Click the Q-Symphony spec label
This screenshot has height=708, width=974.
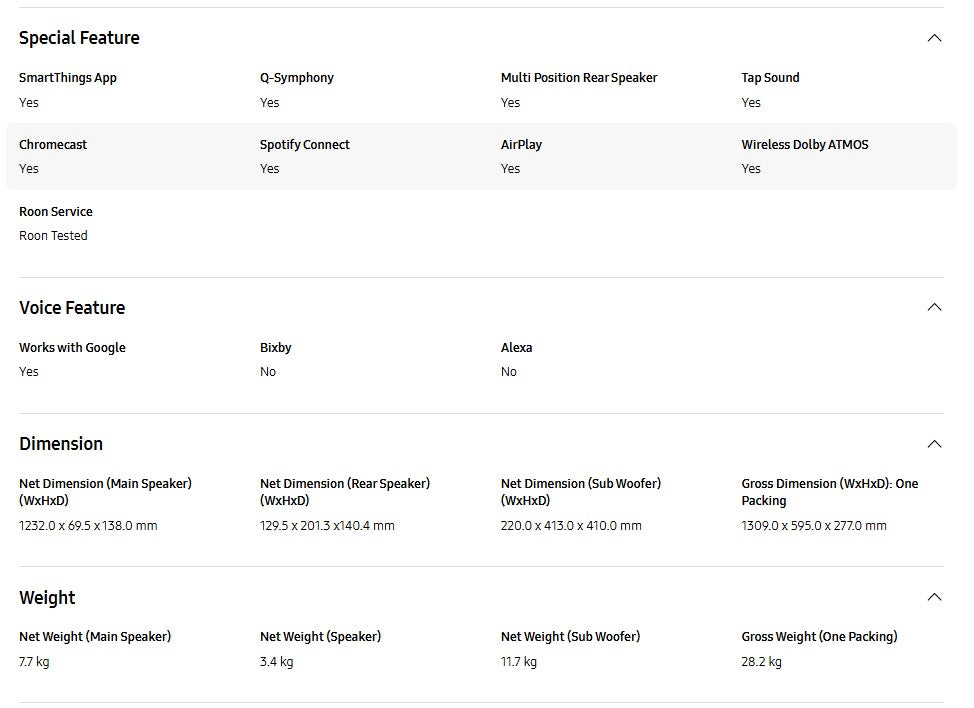click(x=297, y=78)
